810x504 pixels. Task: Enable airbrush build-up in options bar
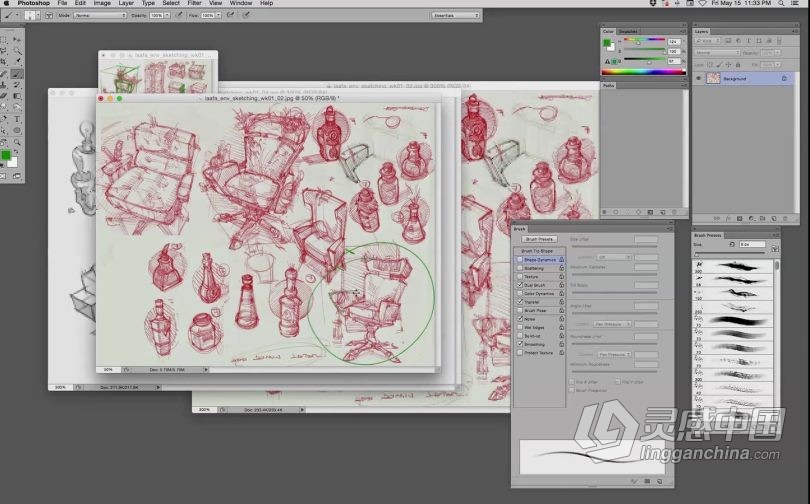click(x=230, y=15)
